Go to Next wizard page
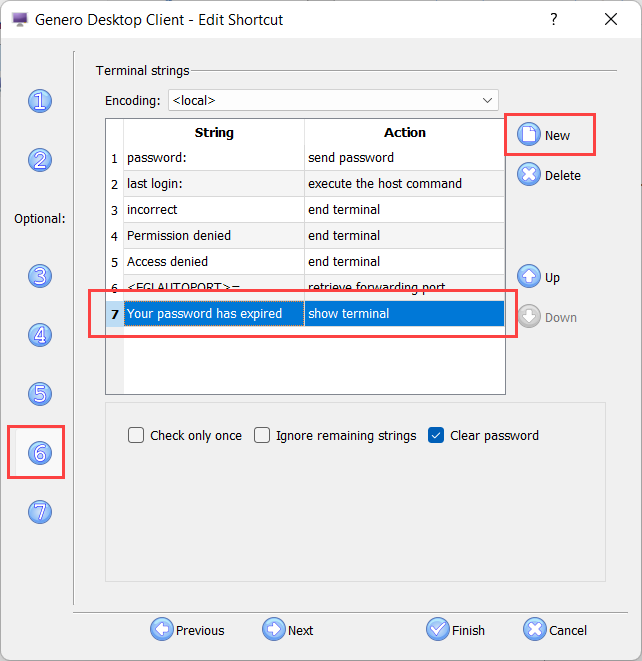This screenshot has height=661, width=642. 288,629
